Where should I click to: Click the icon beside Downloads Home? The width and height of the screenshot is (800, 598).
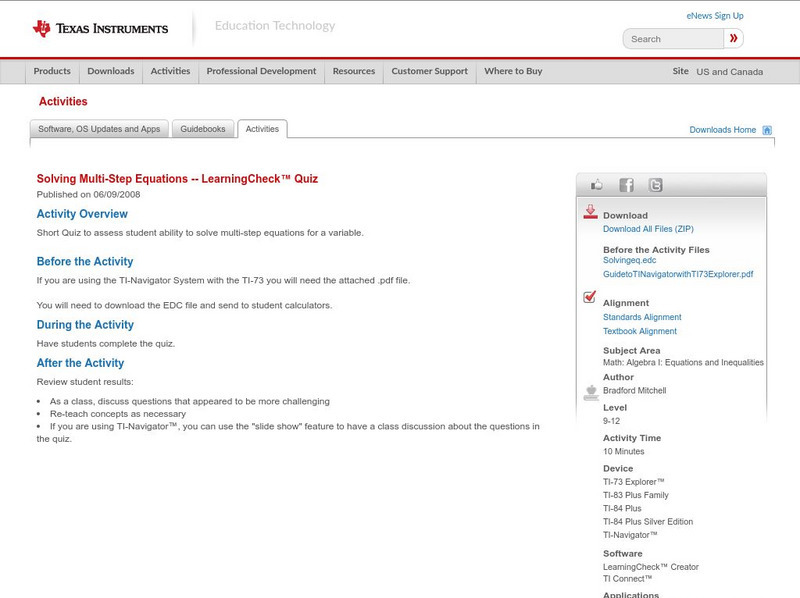coord(766,130)
